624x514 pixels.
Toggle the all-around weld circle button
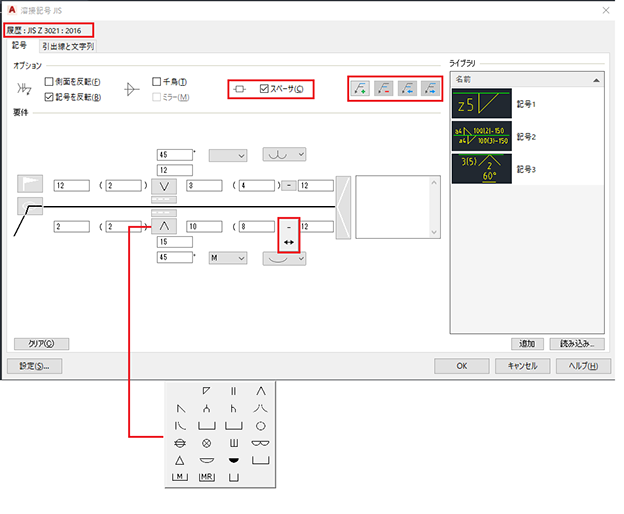(x=30, y=206)
